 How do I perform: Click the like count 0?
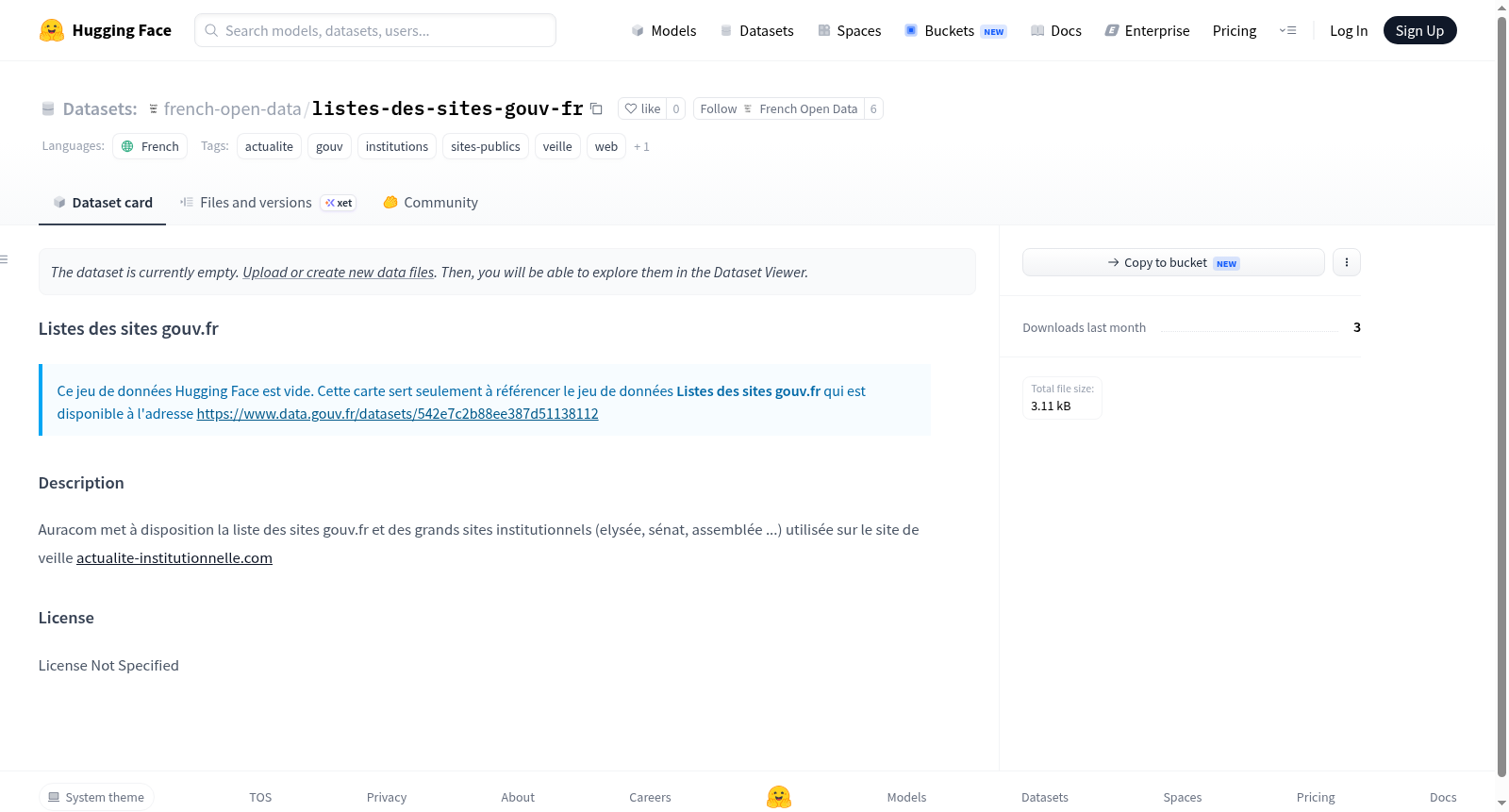[x=675, y=108]
